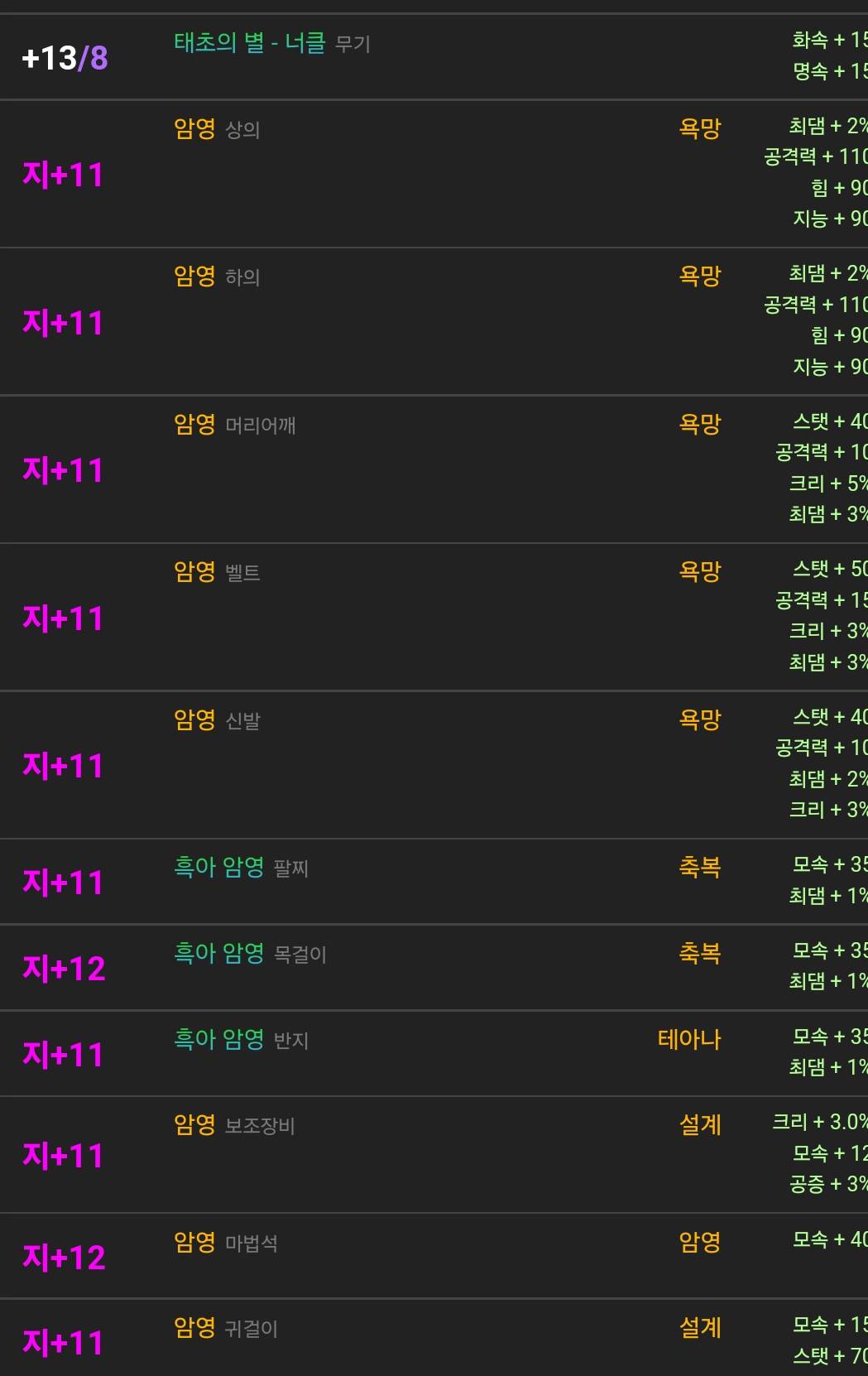868x1376 pixels.
Task: Click the 흑아 암영 팔찌 item
Action: (241, 868)
